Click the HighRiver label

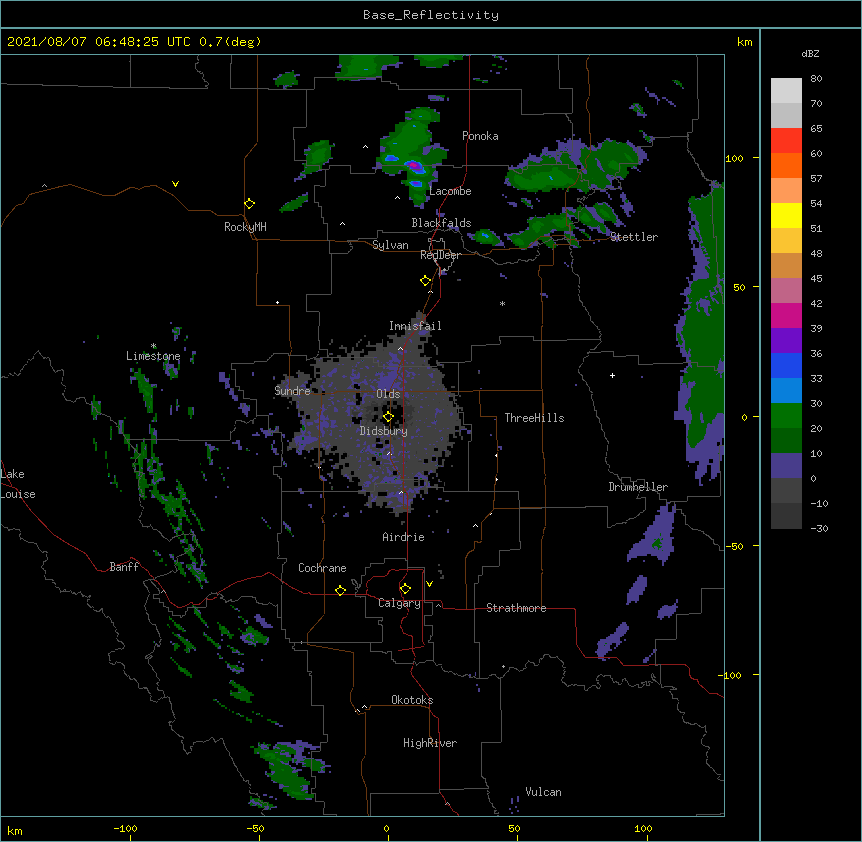click(430, 743)
